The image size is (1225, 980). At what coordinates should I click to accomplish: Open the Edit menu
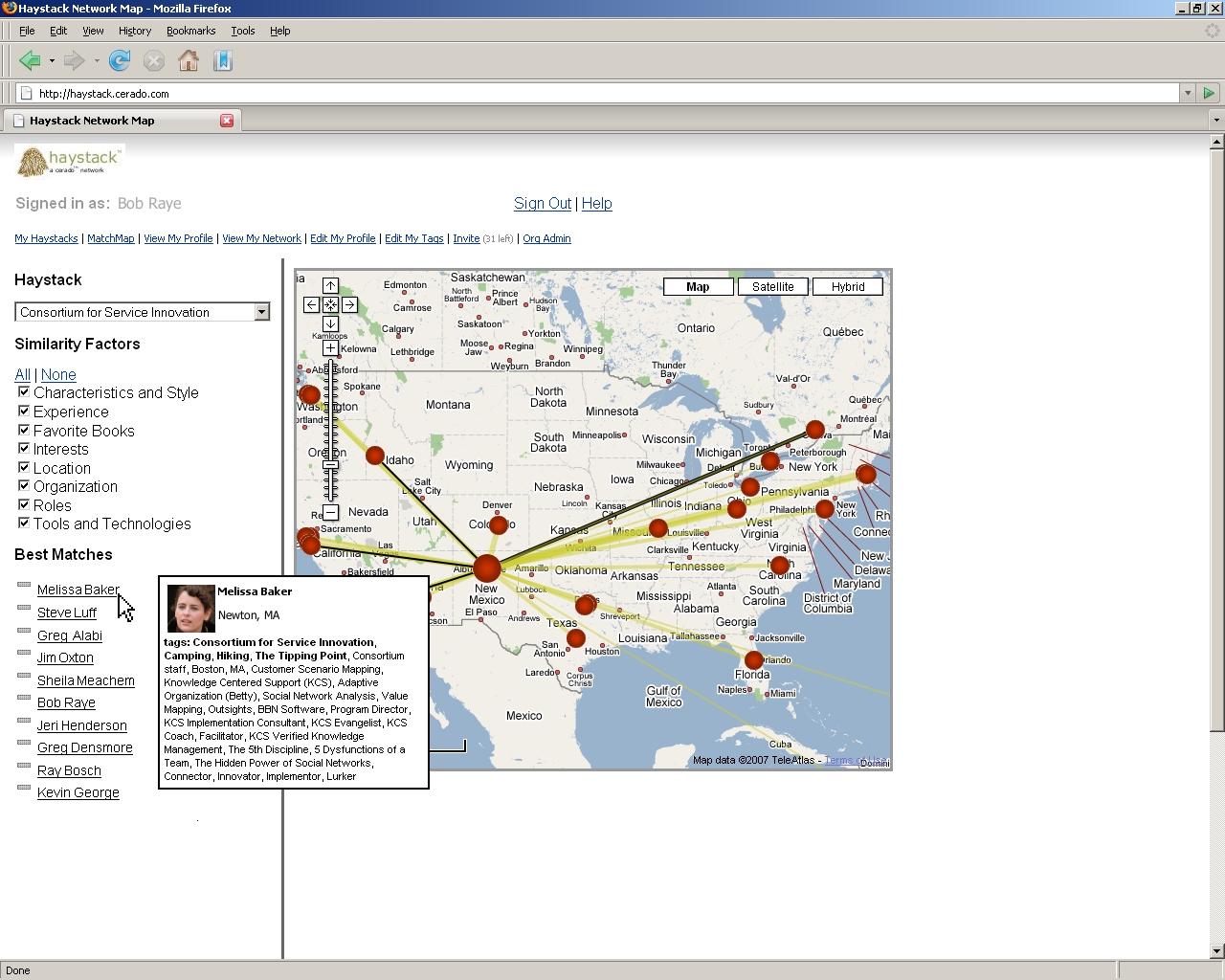click(58, 31)
